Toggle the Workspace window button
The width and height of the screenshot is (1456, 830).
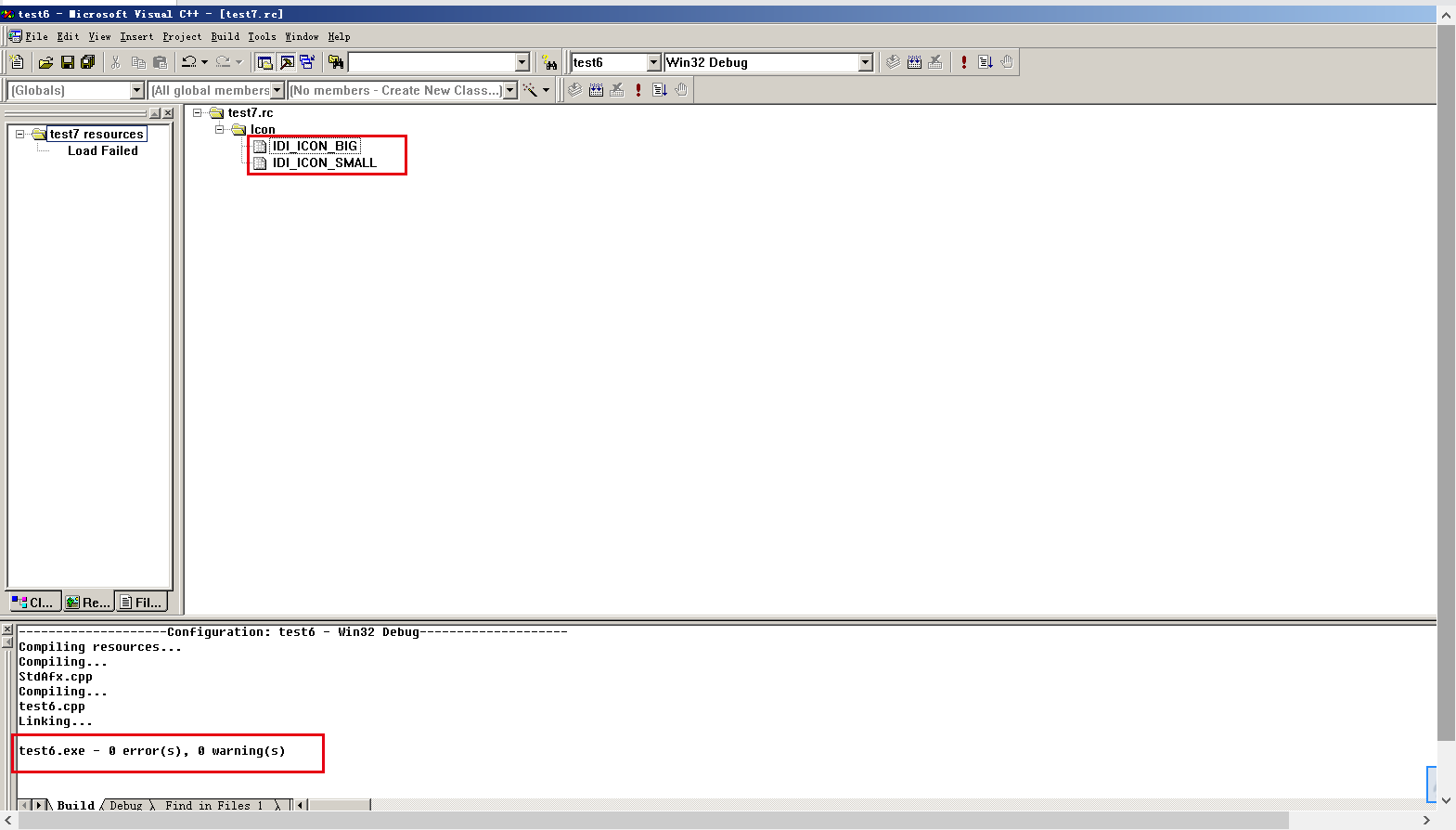265,62
